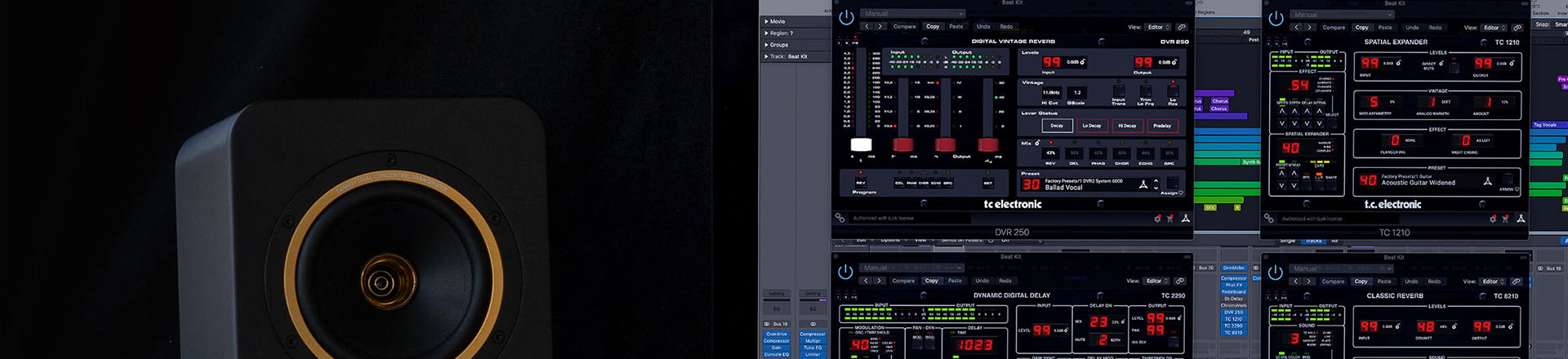
Task: Open Manual preset dropdown in TC 2290 window
Action: [912, 268]
